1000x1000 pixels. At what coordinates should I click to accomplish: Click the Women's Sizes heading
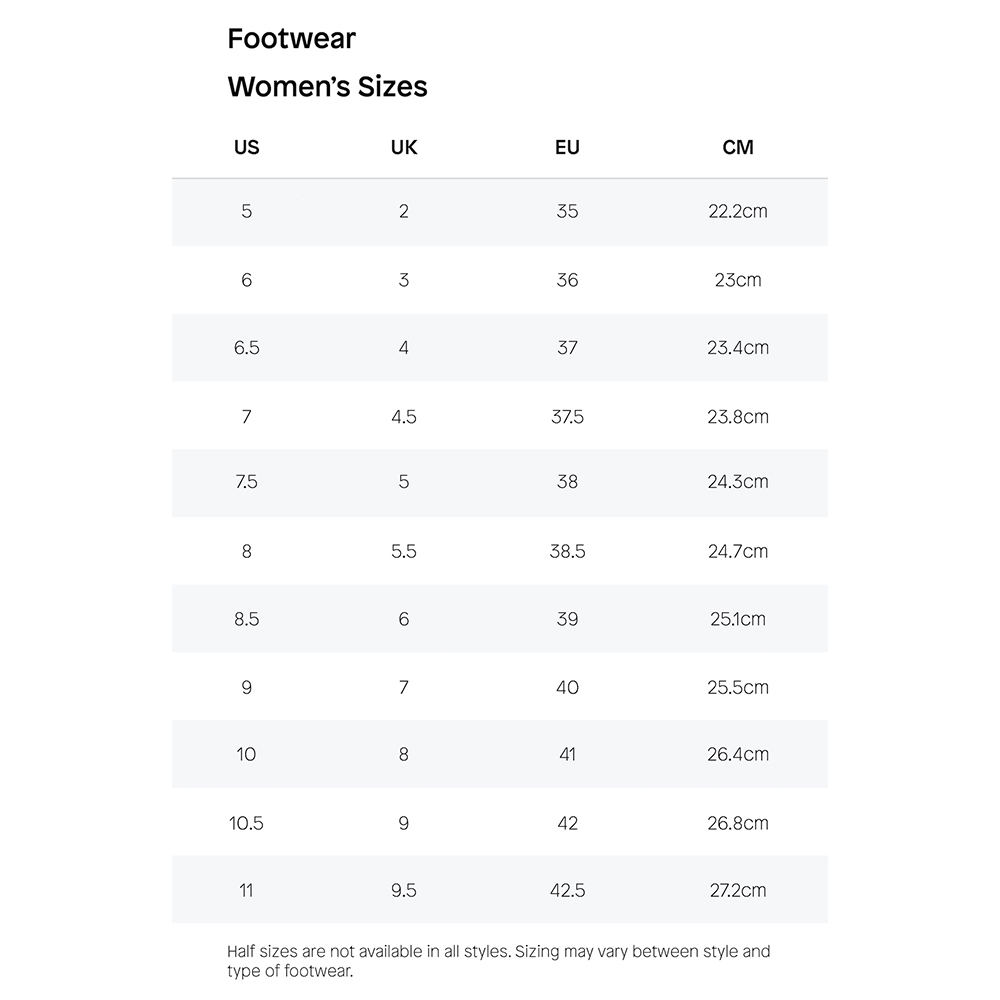tap(327, 87)
